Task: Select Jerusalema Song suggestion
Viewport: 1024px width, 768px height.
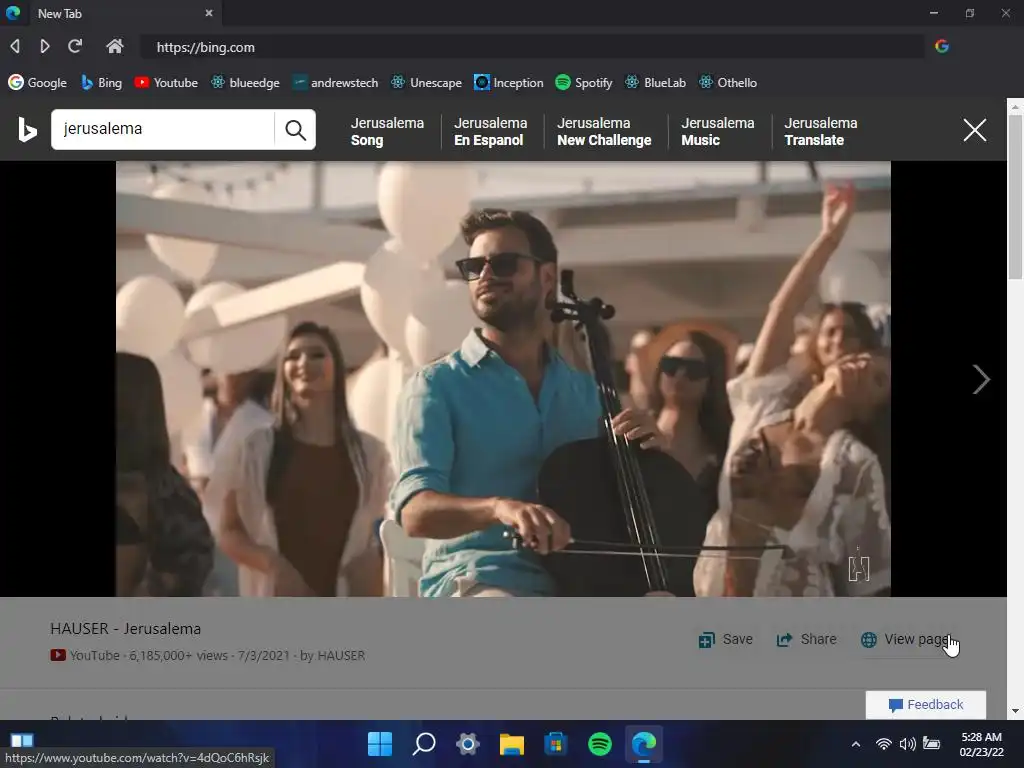Action: [387, 131]
